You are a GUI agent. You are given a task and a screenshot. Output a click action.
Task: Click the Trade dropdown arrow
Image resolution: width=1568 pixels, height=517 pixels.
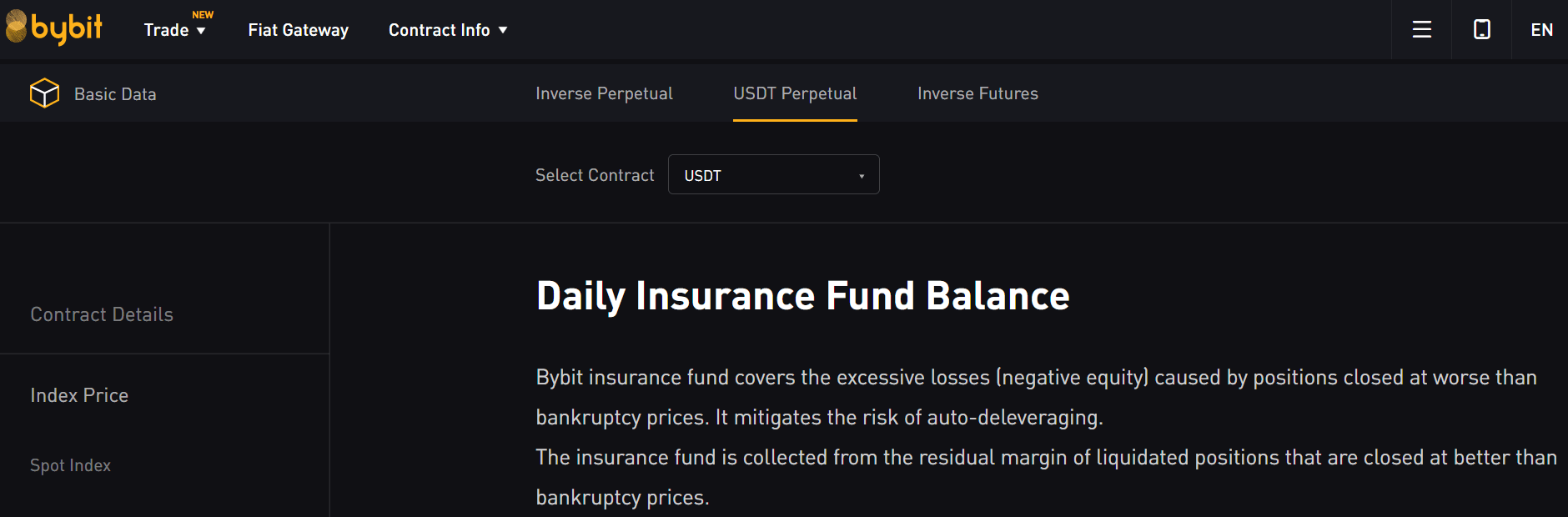[x=201, y=31]
